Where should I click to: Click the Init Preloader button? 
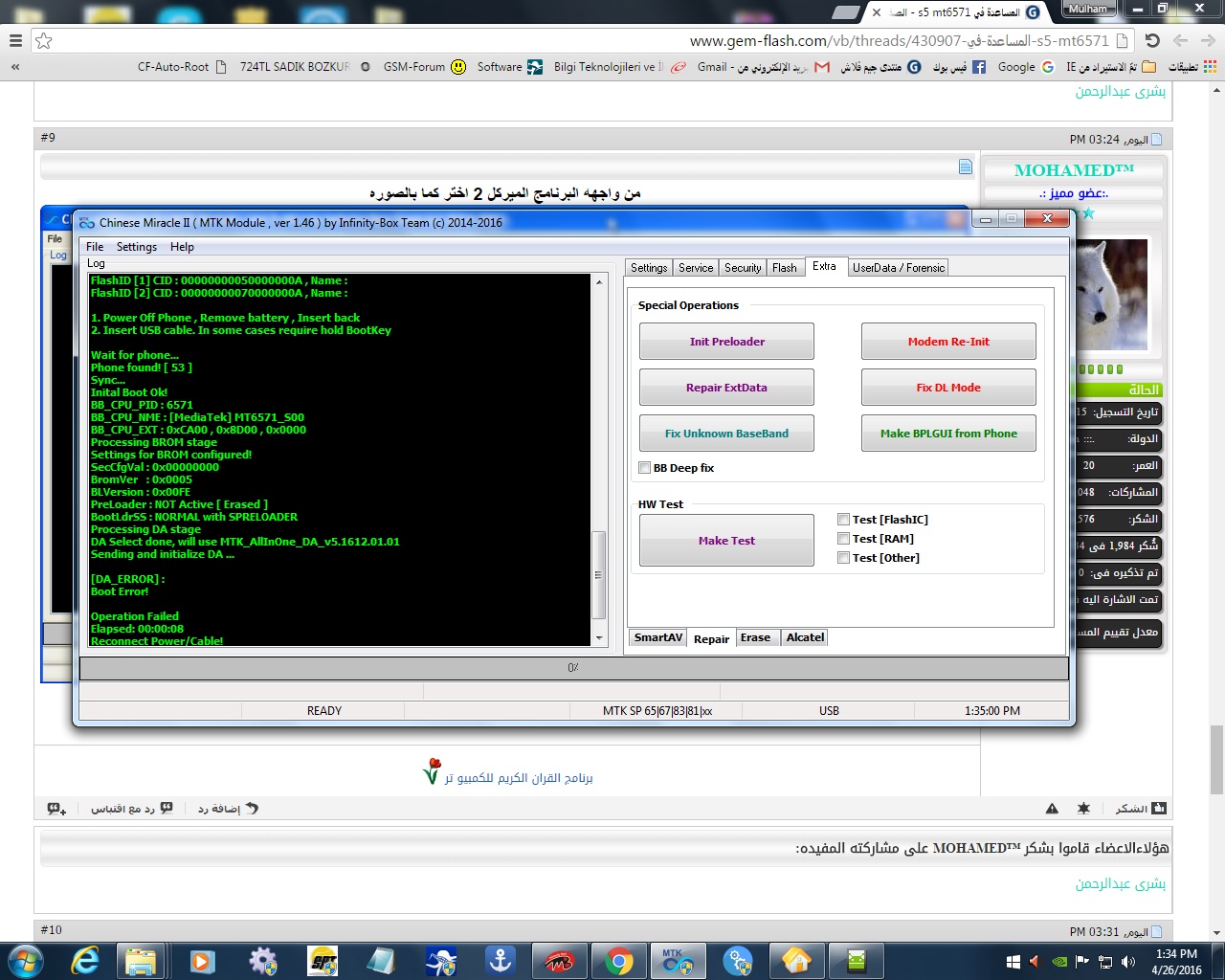[x=726, y=342]
